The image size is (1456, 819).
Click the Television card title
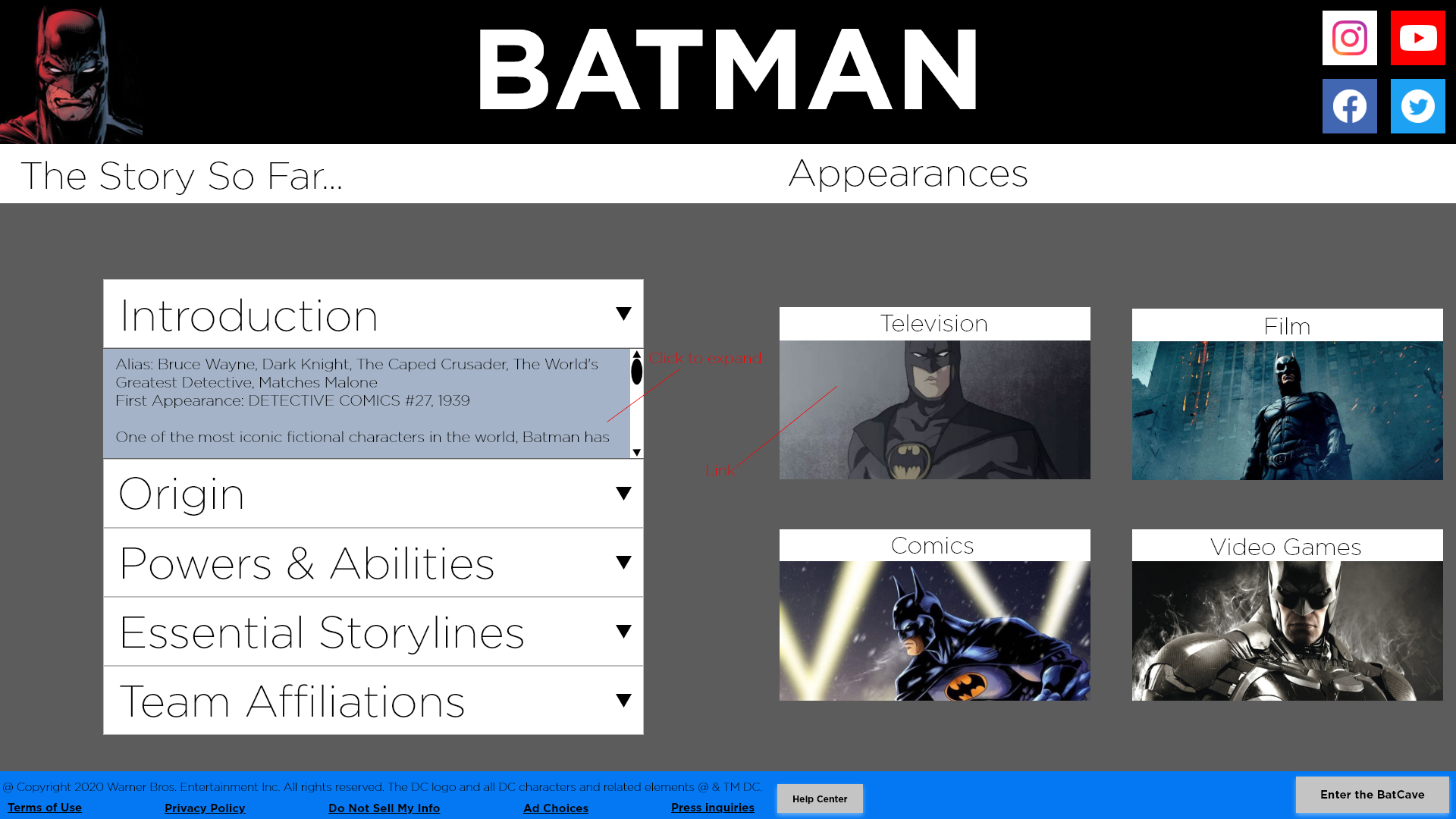point(934,324)
